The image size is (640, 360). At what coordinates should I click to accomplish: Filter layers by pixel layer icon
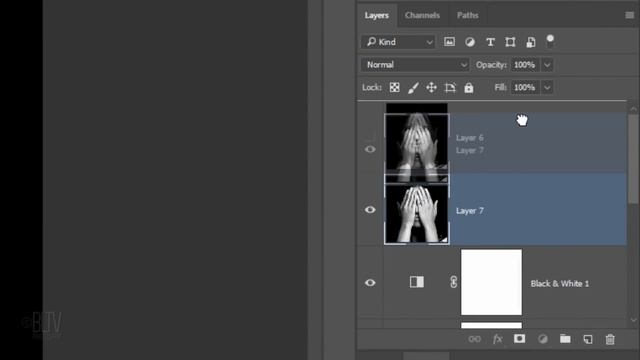coord(449,42)
